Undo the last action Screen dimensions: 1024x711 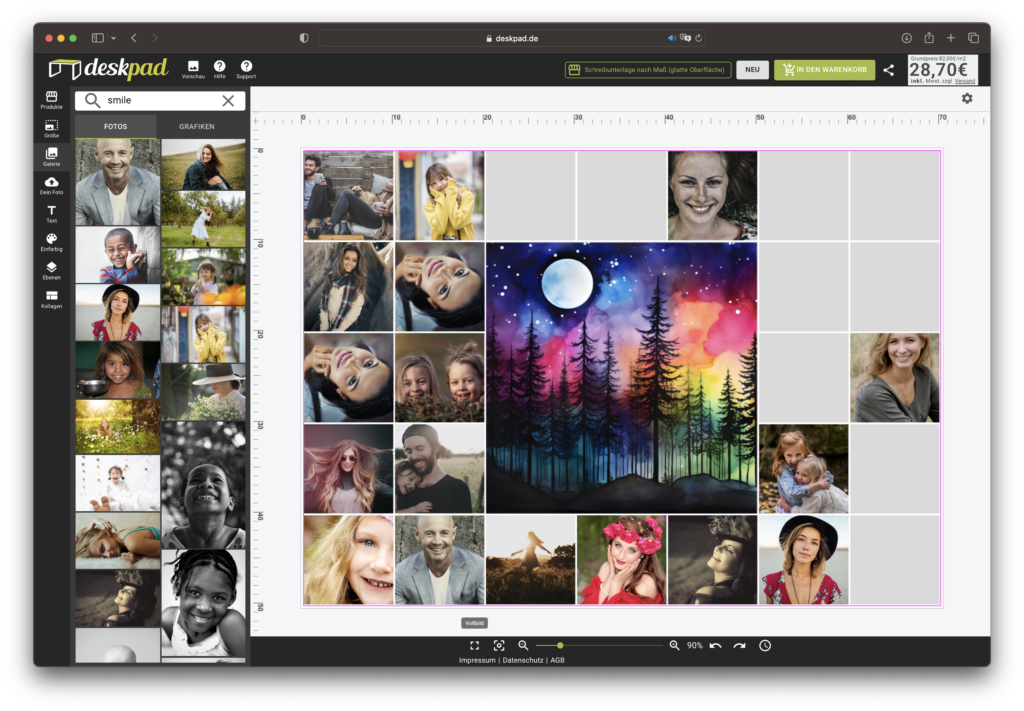coord(715,646)
